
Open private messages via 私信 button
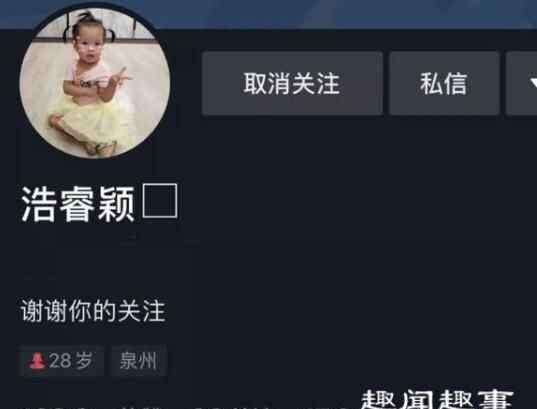(444, 83)
